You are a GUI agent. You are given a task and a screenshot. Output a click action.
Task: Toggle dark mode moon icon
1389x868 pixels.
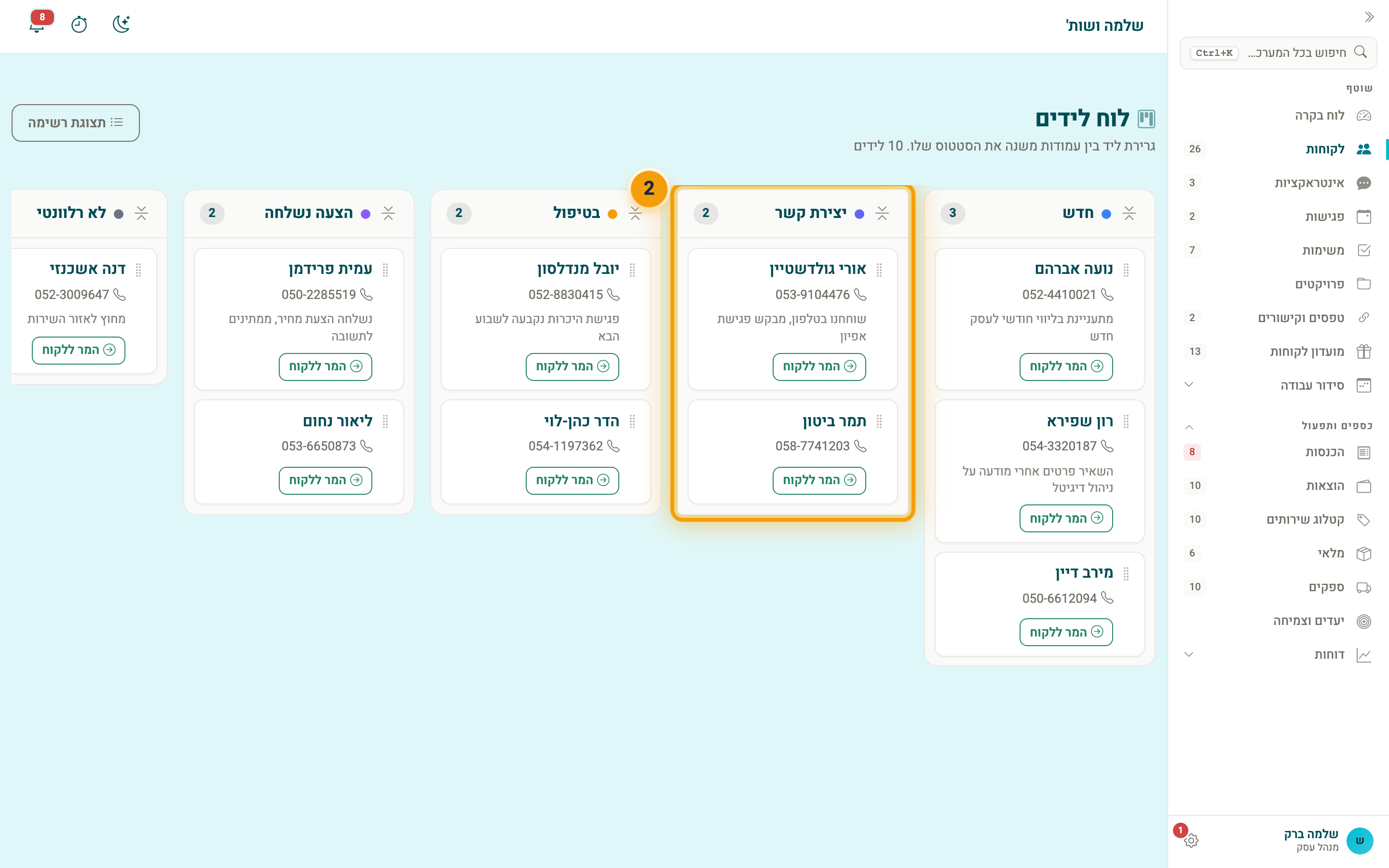[x=121, y=24]
